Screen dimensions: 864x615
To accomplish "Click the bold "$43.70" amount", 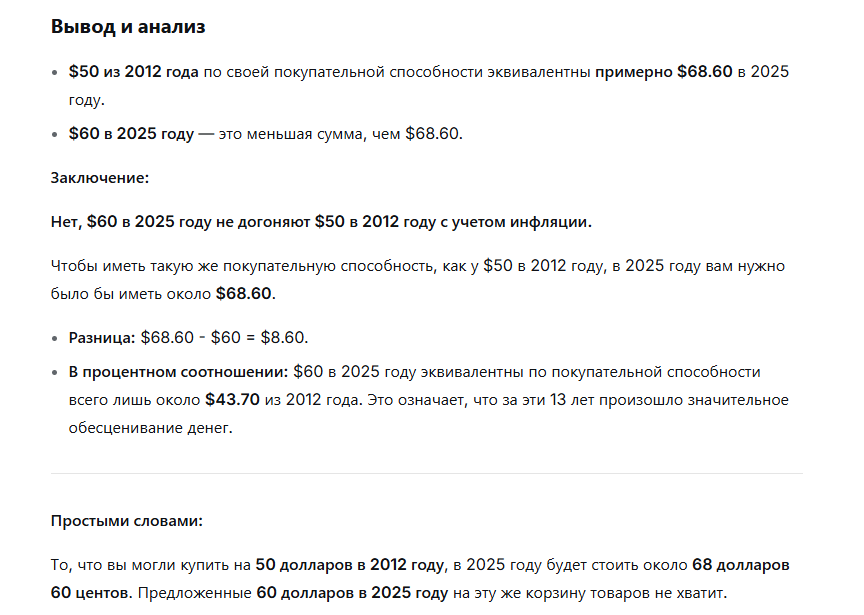I will click(232, 400).
